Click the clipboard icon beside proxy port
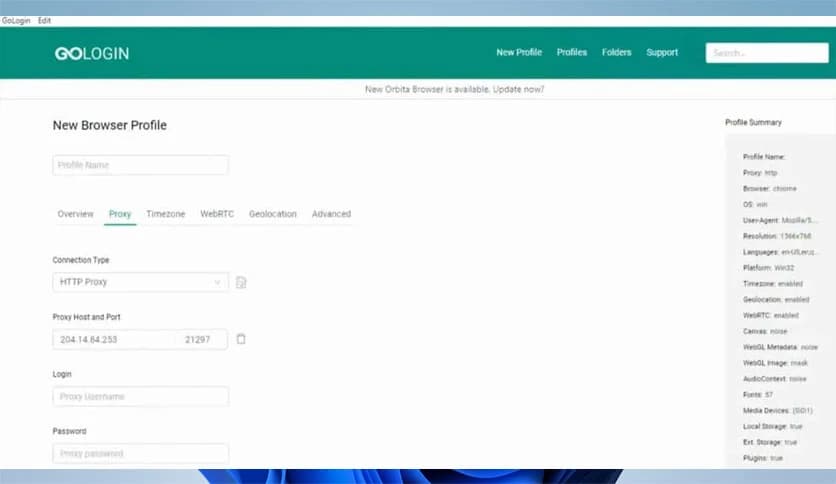Viewport: 836px width, 484px height. pyautogui.click(x=241, y=339)
